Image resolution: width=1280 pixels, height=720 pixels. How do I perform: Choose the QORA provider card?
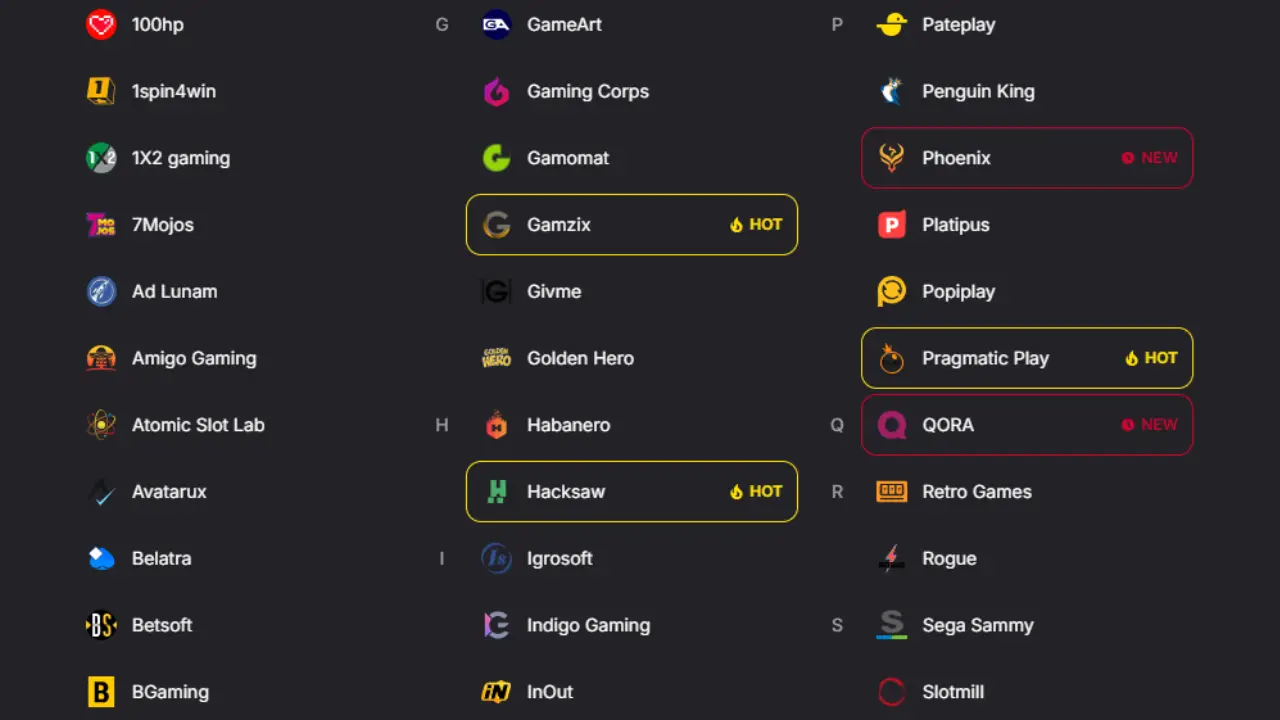point(1026,425)
